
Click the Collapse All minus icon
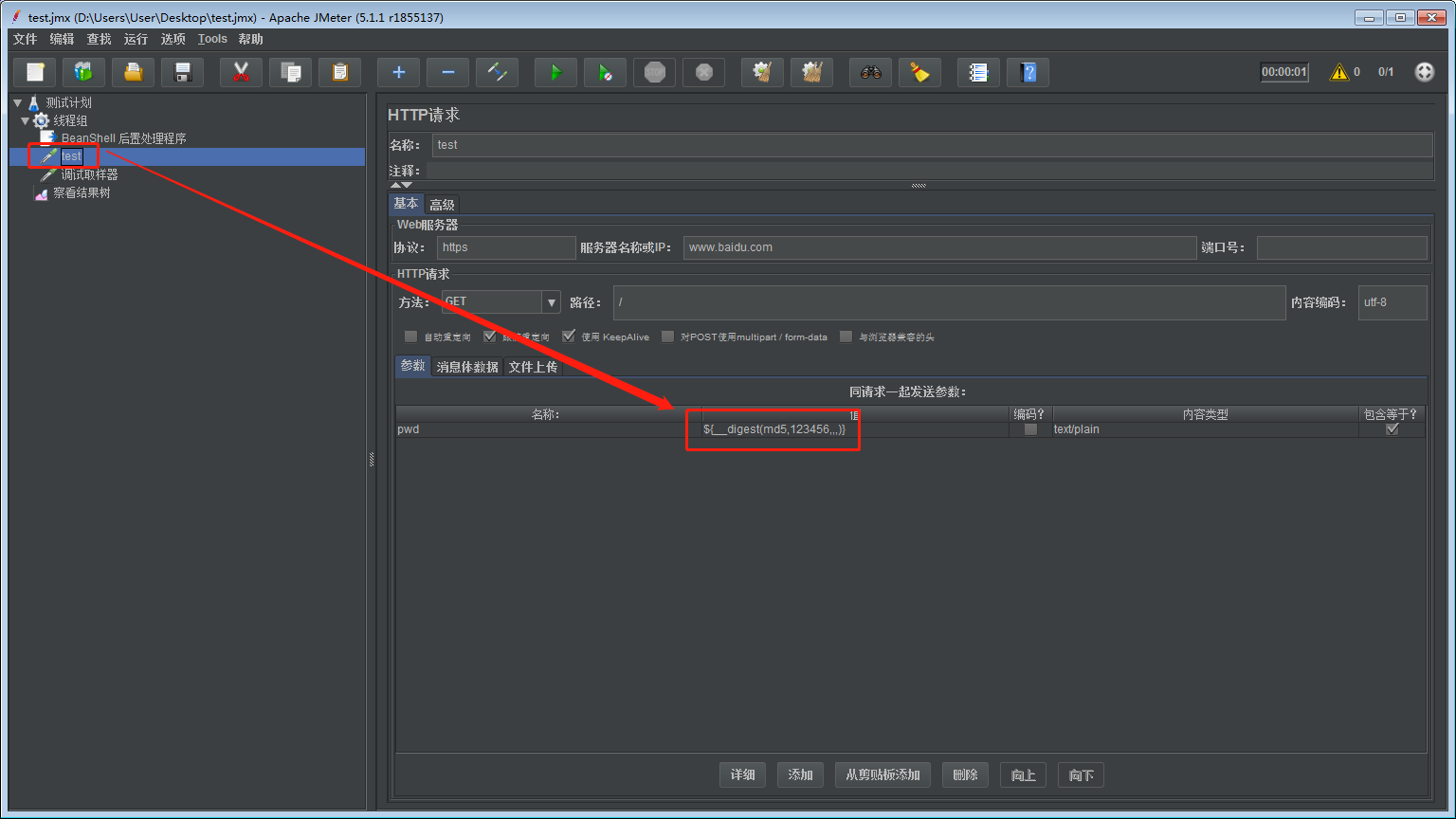pos(448,72)
